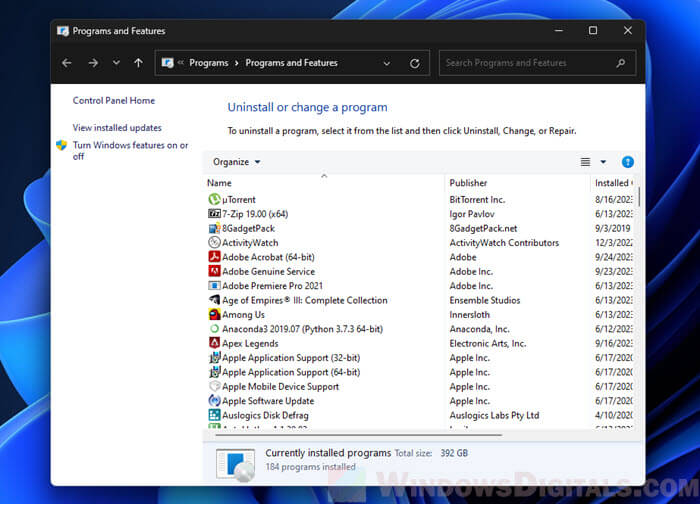The width and height of the screenshot is (700, 505).
Task: Go forward with the right arrow
Action: pos(93,63)
